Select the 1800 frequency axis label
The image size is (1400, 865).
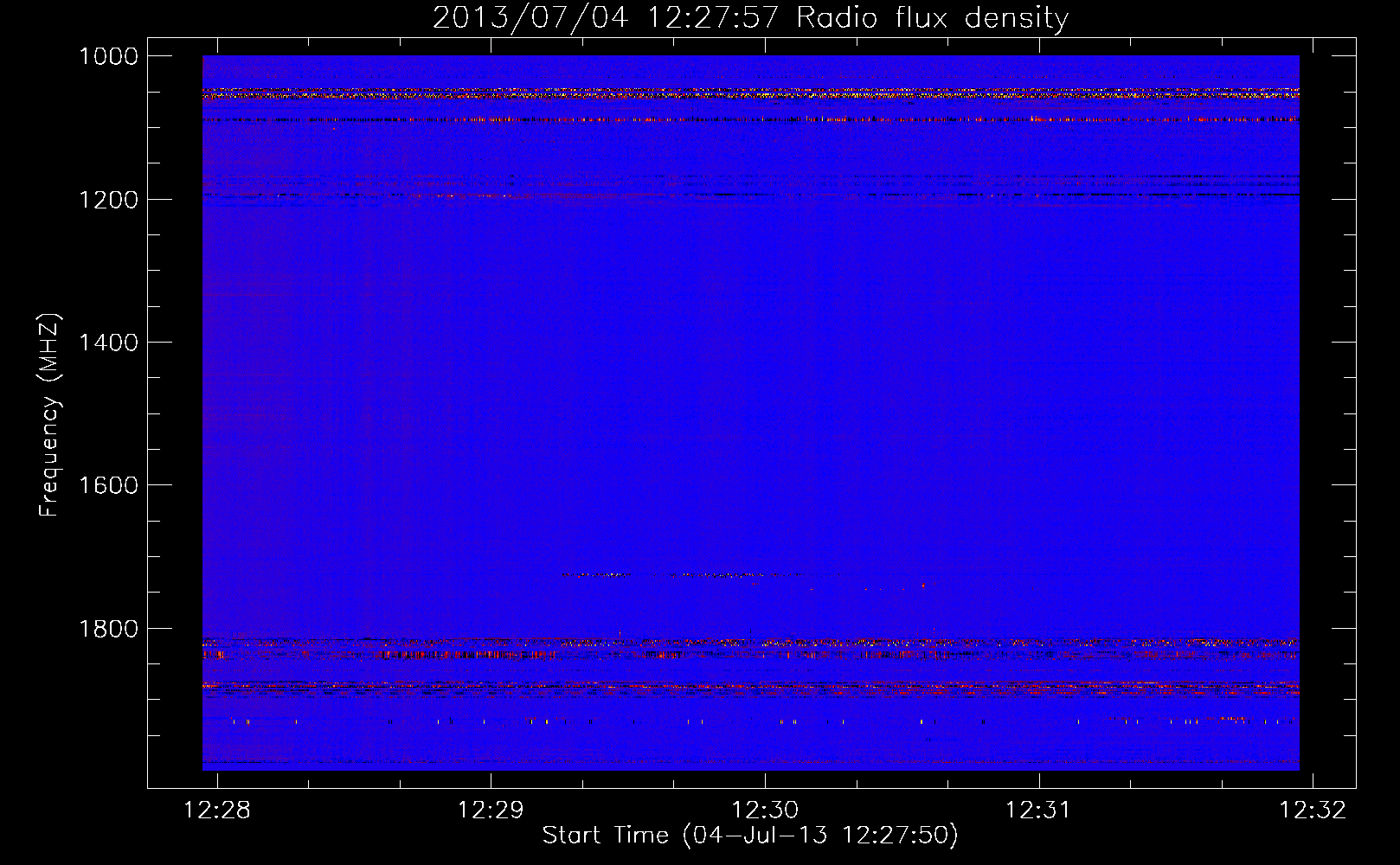click(x=108, y=629)
